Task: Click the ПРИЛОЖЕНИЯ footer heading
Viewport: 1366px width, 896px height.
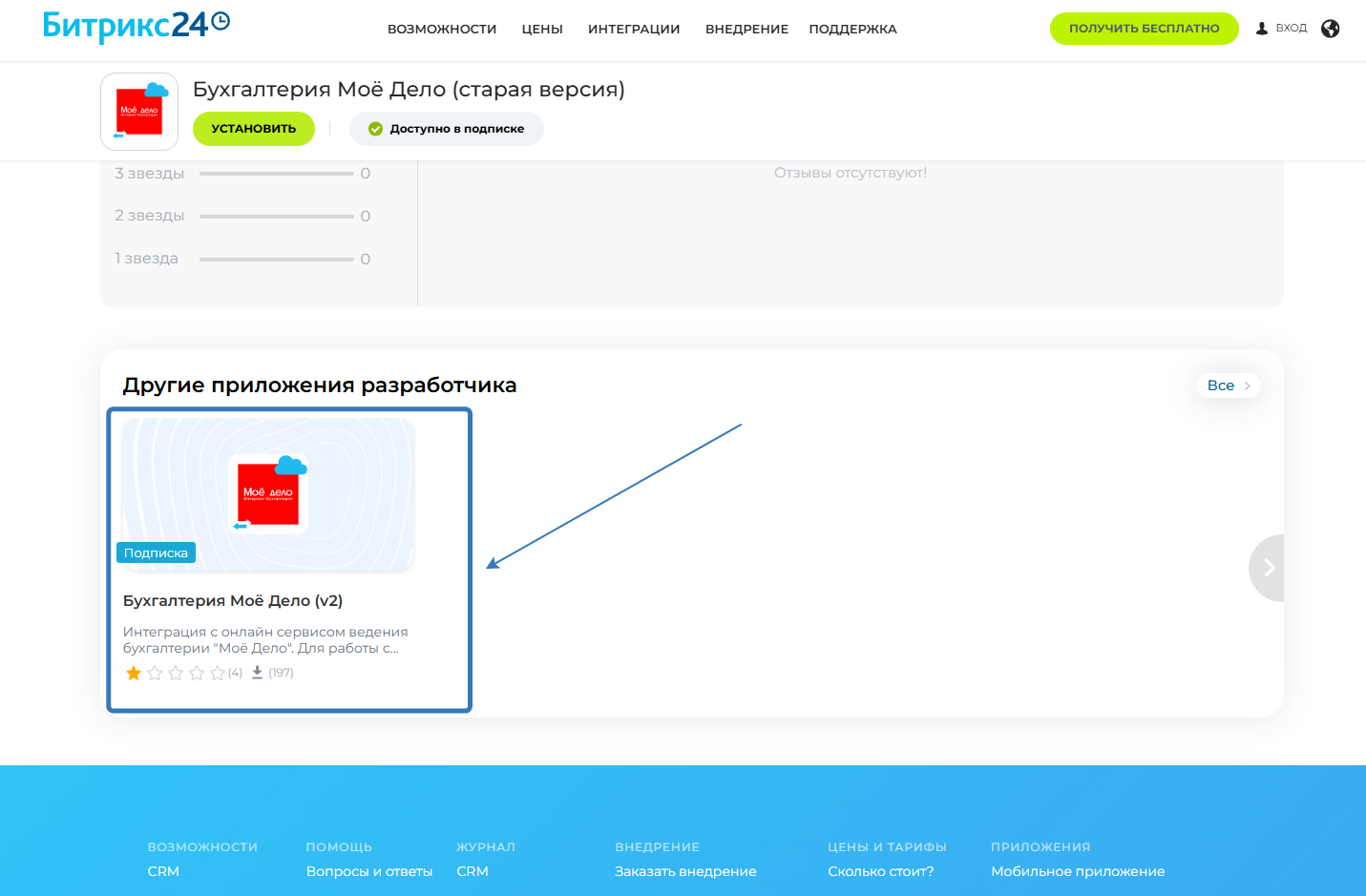Action: (x=1040, y=847)
